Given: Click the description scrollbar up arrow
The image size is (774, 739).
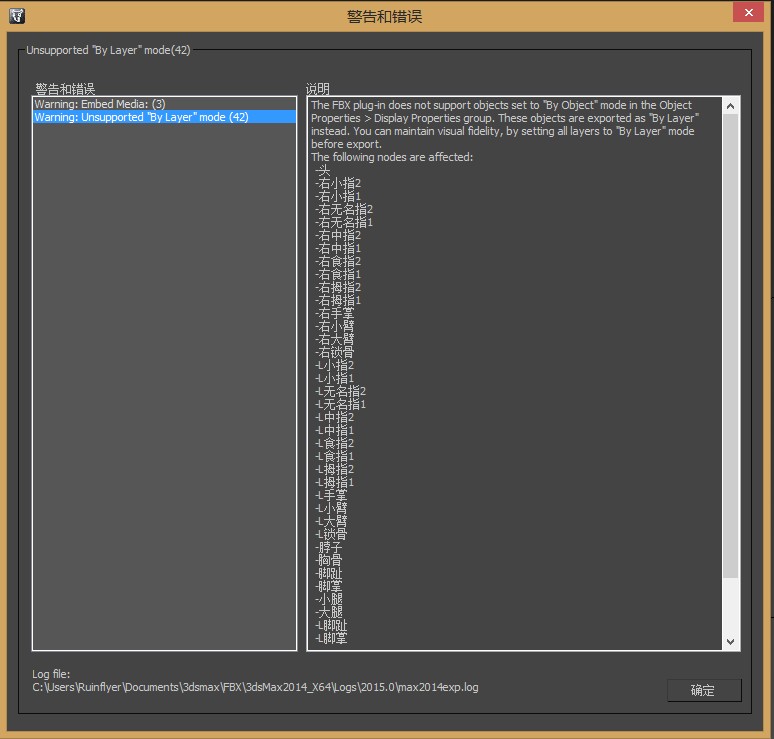Looking at the screenshot, I should (x=731, y=106).
